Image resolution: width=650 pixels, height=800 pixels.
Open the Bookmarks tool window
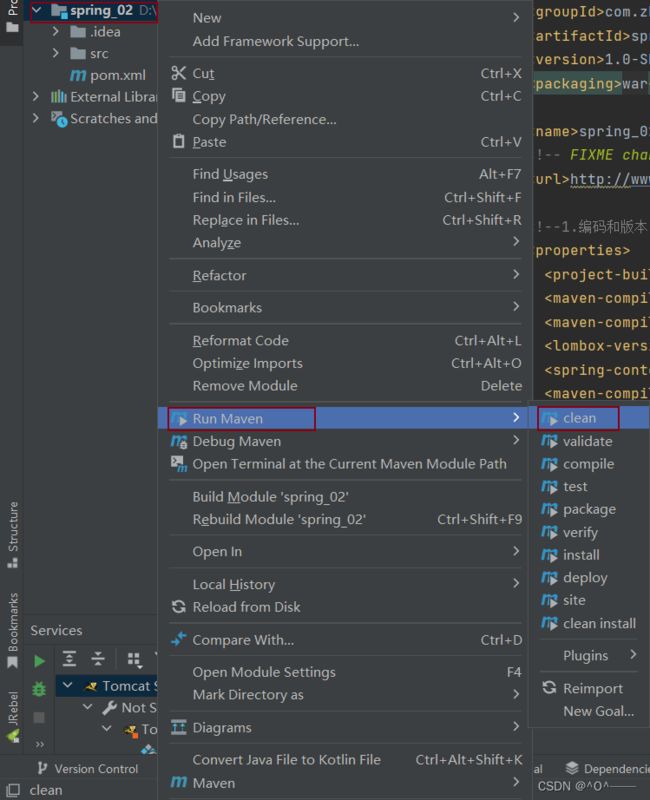coord(13,630)
